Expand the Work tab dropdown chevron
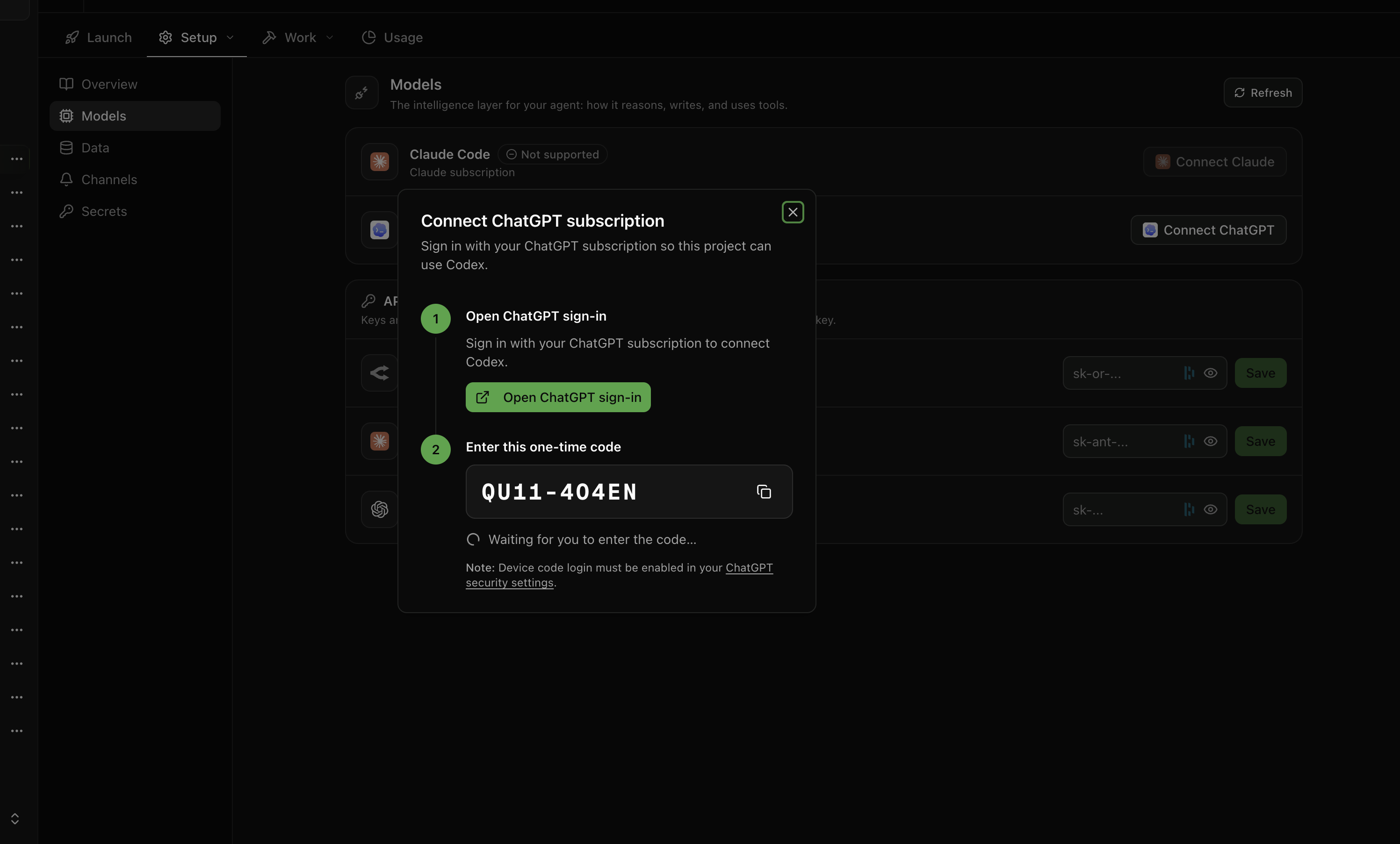Image resolution: width=1400 pixels, height=844 pixels. [x=330, y=37]
